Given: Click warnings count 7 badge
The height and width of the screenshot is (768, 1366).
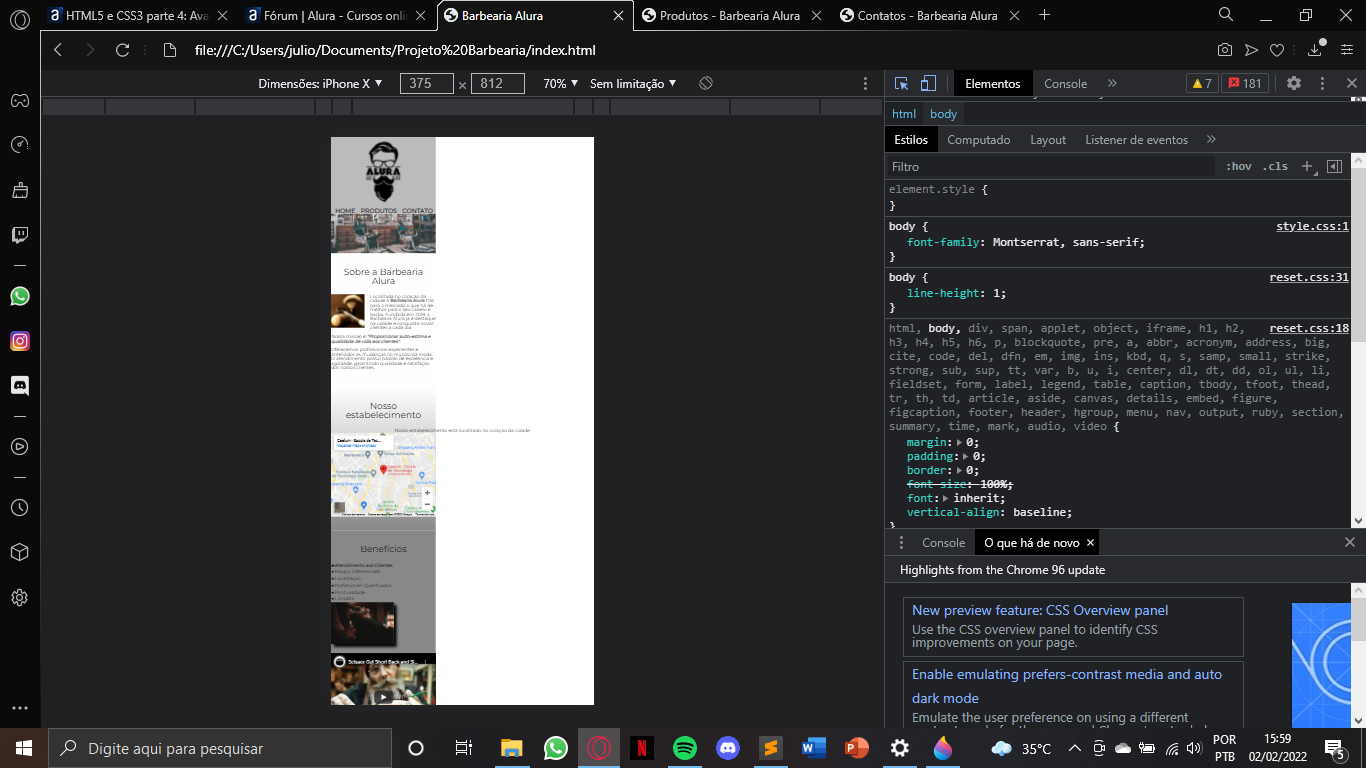Looking at the screenshot, I should [x=1202, y=84].
